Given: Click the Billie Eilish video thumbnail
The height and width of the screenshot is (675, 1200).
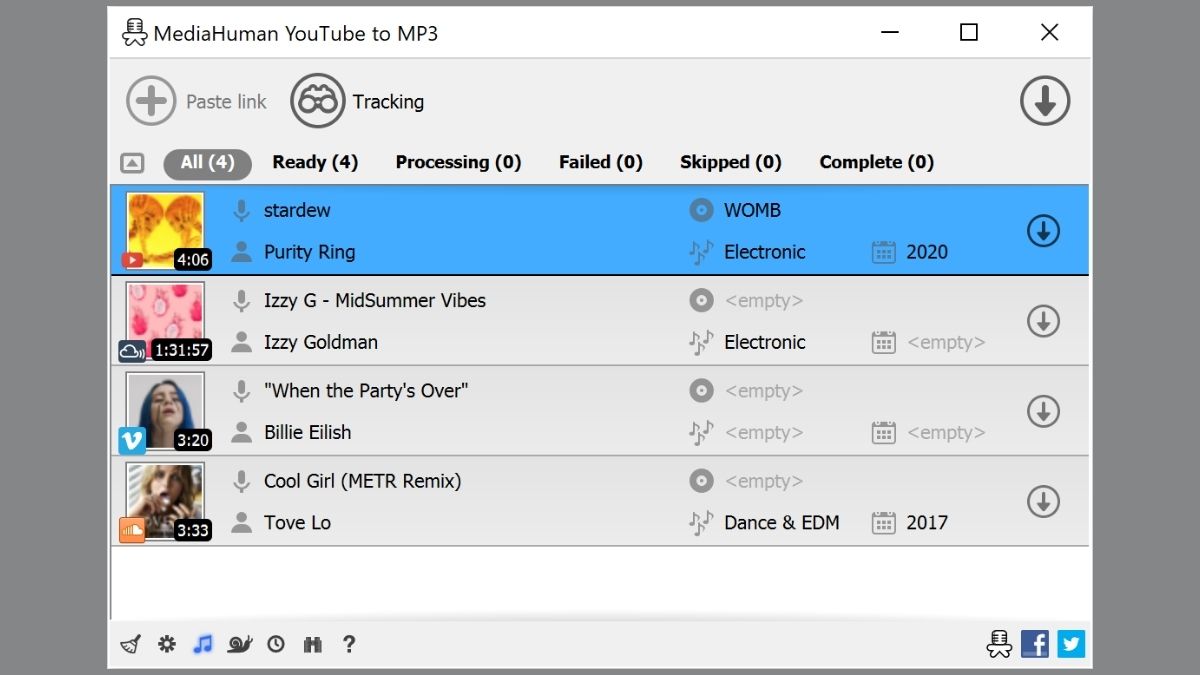Looking at the screenshot, I should (x=164, y=410).
